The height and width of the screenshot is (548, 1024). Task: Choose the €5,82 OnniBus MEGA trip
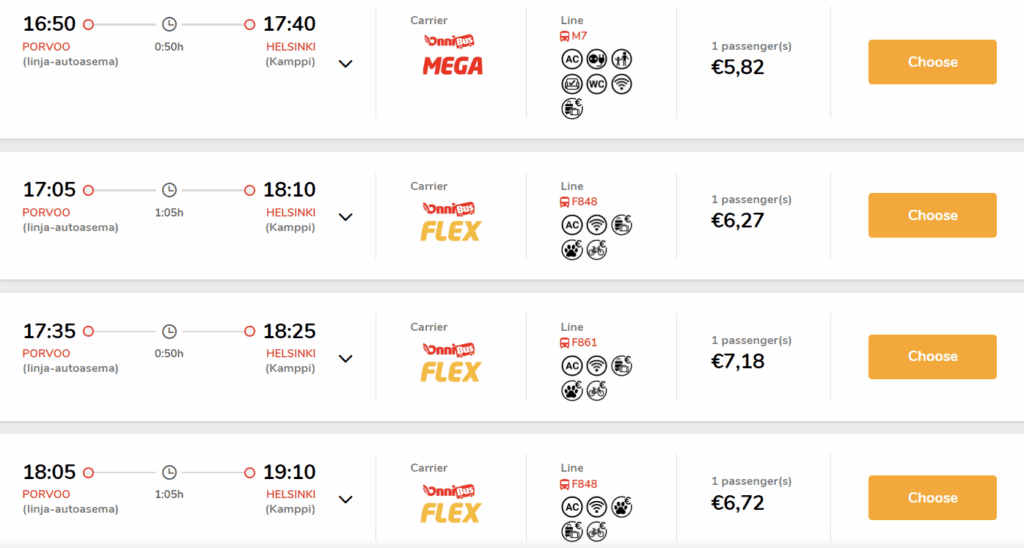[932, 62]
